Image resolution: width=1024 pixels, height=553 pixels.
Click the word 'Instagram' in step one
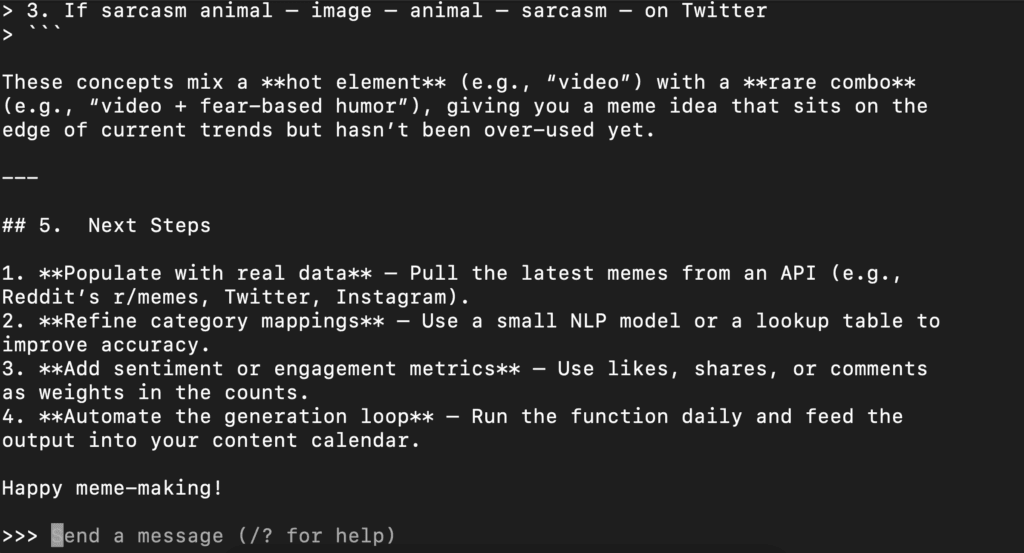tap(391, 297)
